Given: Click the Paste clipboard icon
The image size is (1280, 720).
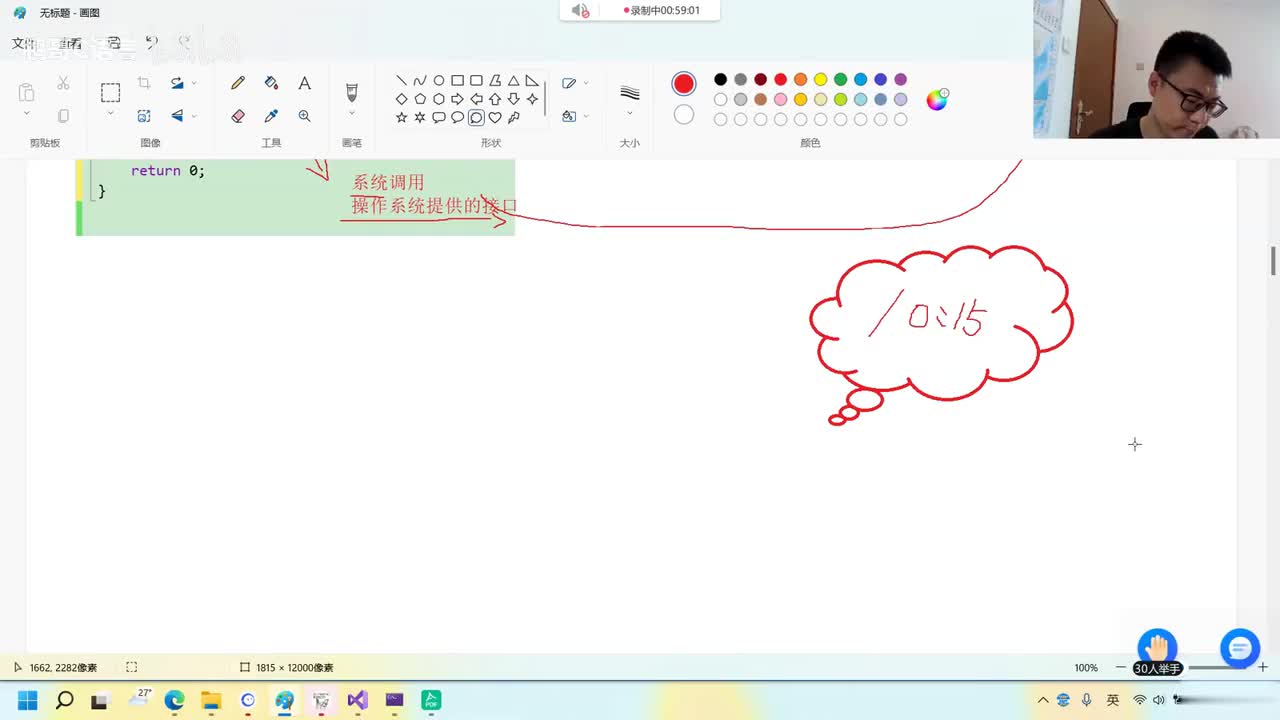Looking at the screenshot, I should [x=26, y=92].
